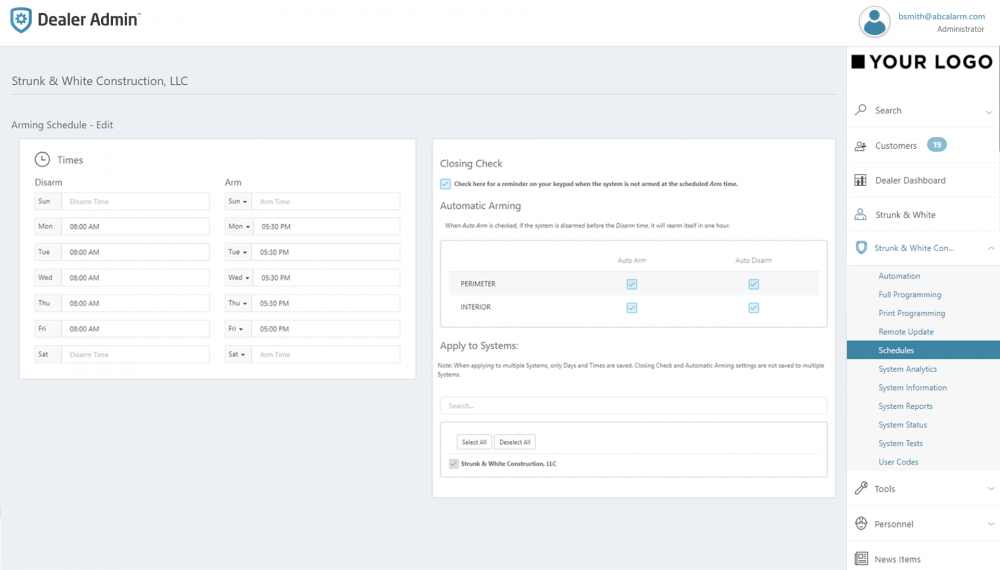Click the Tools wrench icon
The width and height of the screenshot is (1000, 570).
[x=861, y=489]
